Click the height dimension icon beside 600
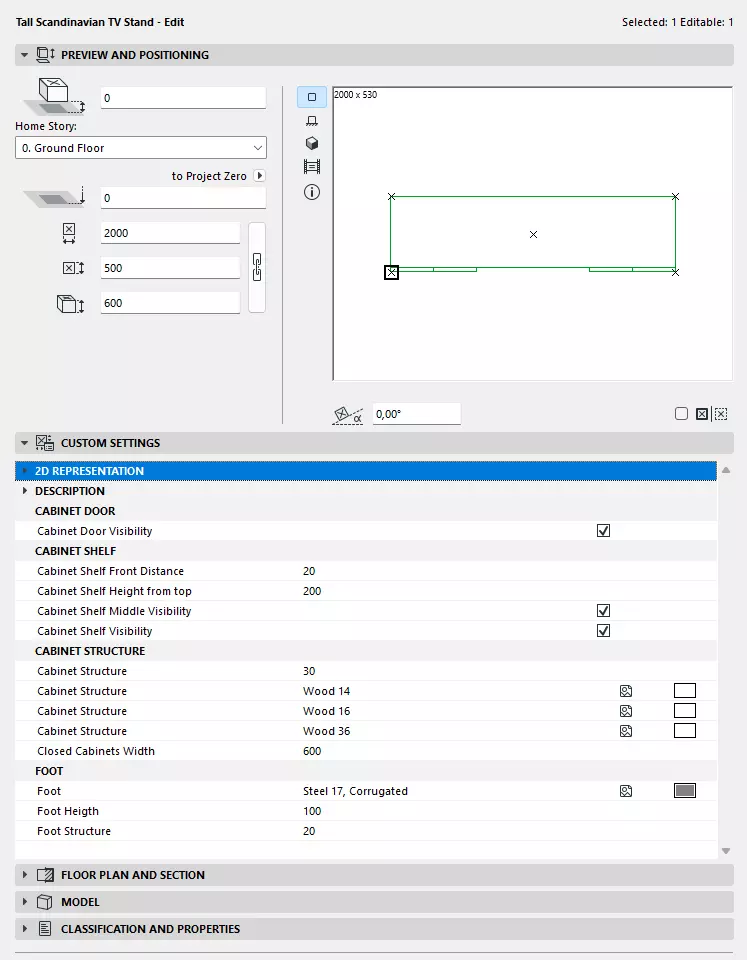Viewport: 747px width, 960px height. [70, 304]
